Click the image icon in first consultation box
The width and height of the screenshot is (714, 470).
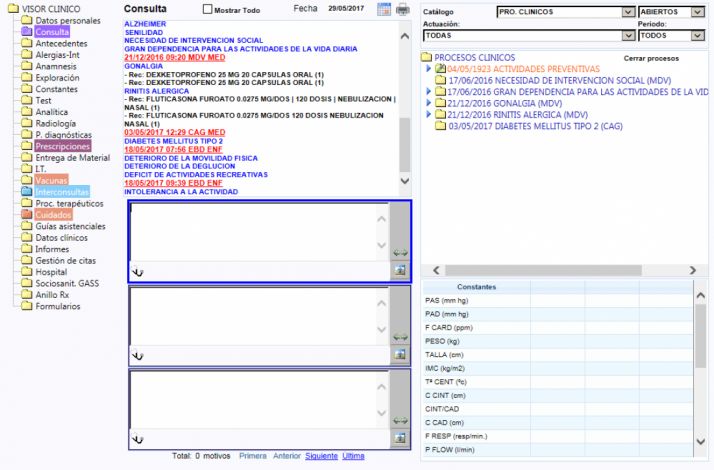[x=400, y=271]
